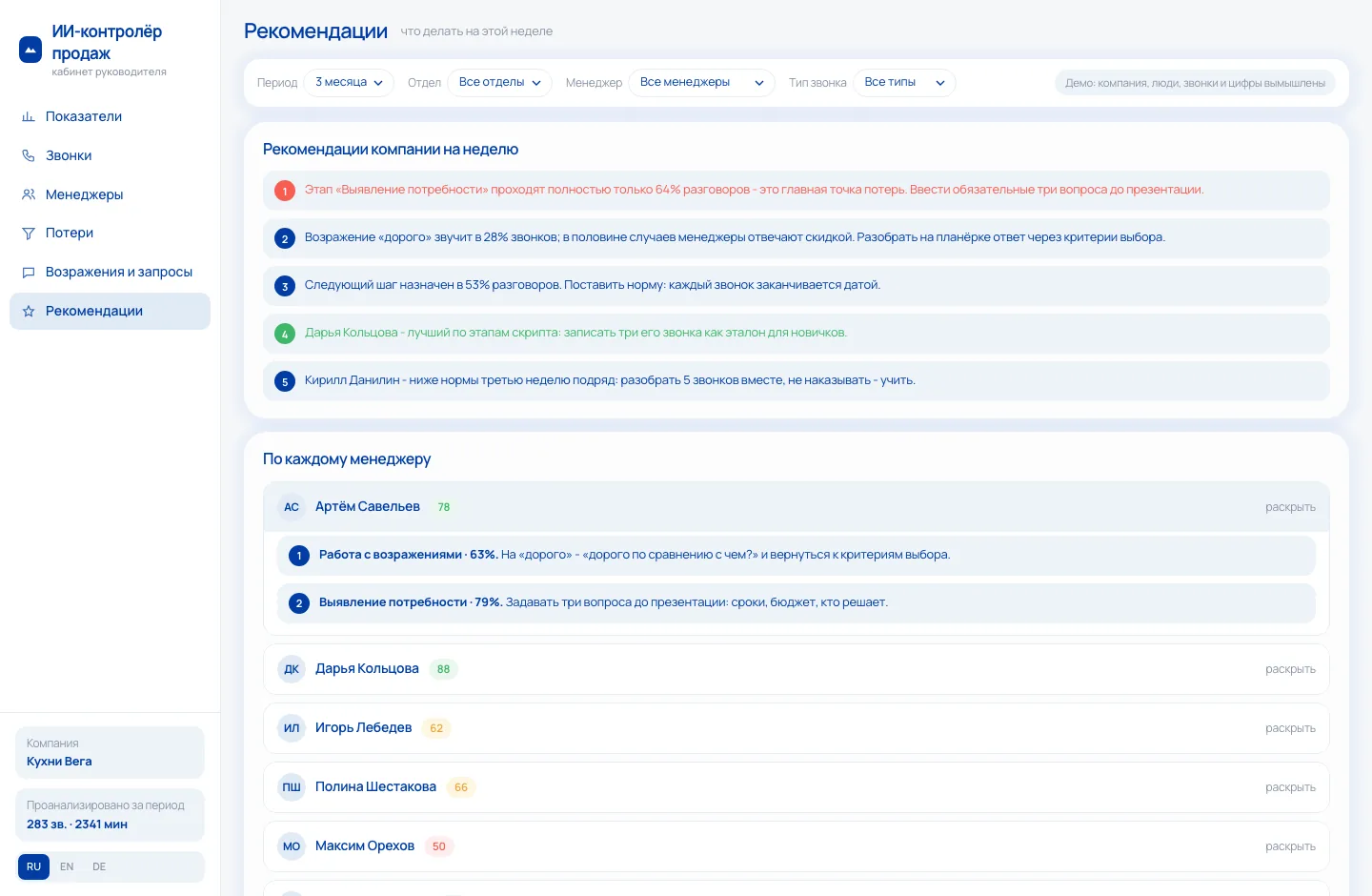This screenshot has height=896, width=1372.
Task: Select the Рекомендации sidebar item
Action: coord(110,312)
